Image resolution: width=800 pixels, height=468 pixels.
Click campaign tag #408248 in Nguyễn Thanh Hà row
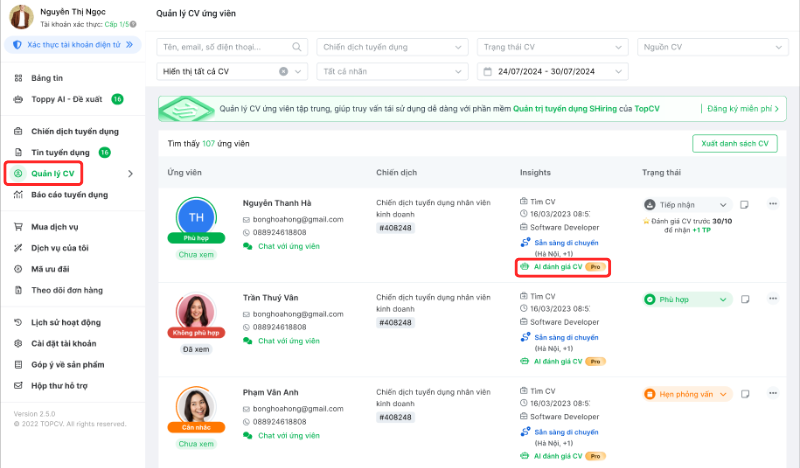[x=395, y=228]
